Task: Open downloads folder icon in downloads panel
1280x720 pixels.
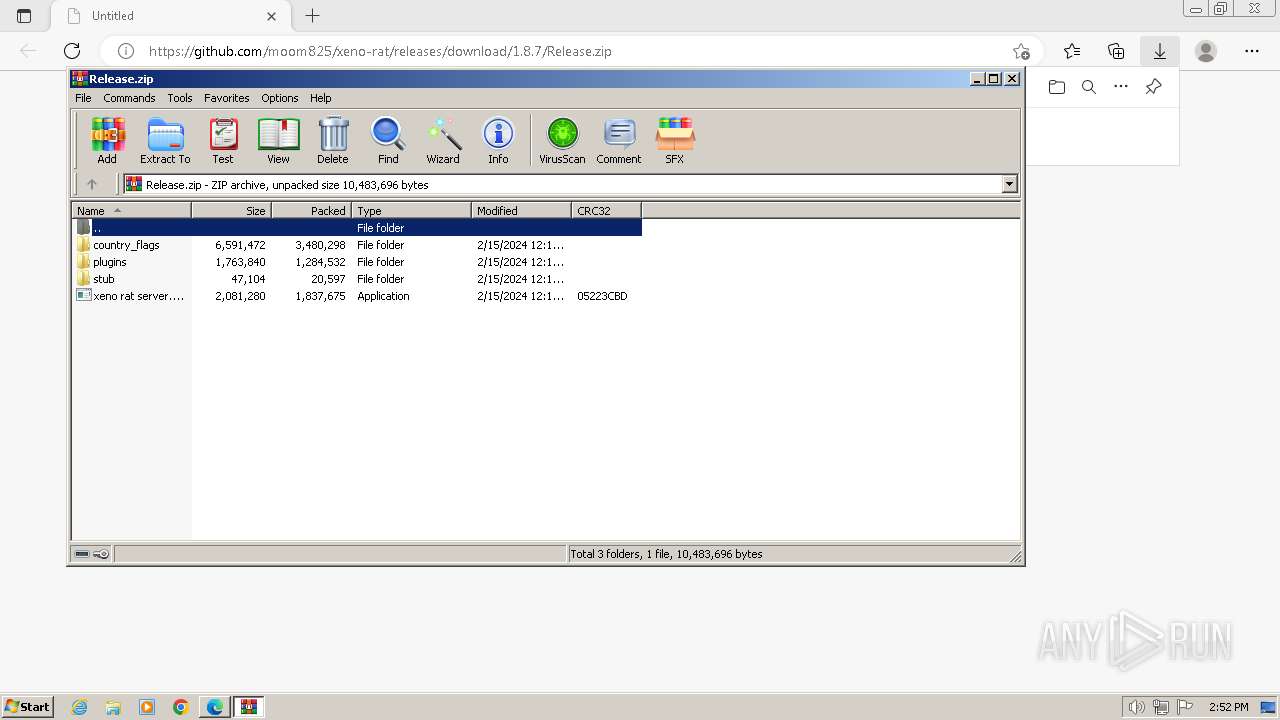Action: [1057, 87]
